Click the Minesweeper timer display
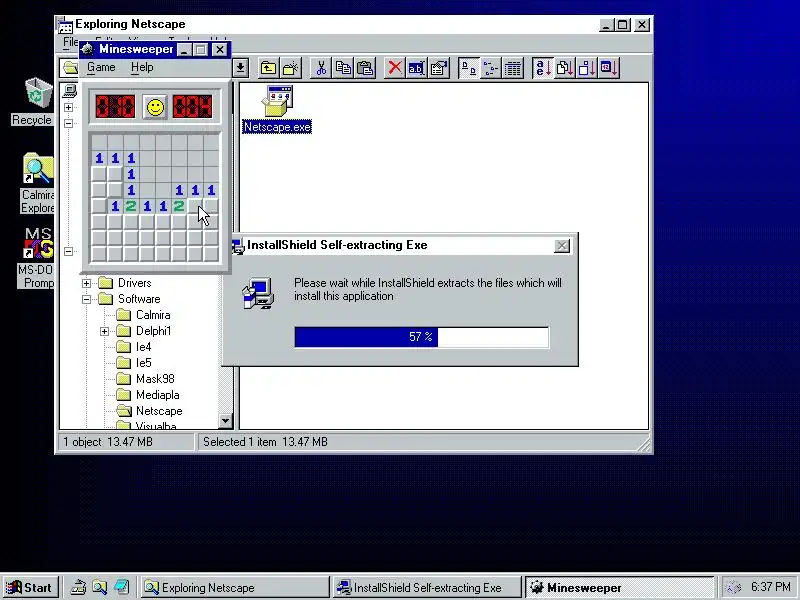 coord(192,107)
